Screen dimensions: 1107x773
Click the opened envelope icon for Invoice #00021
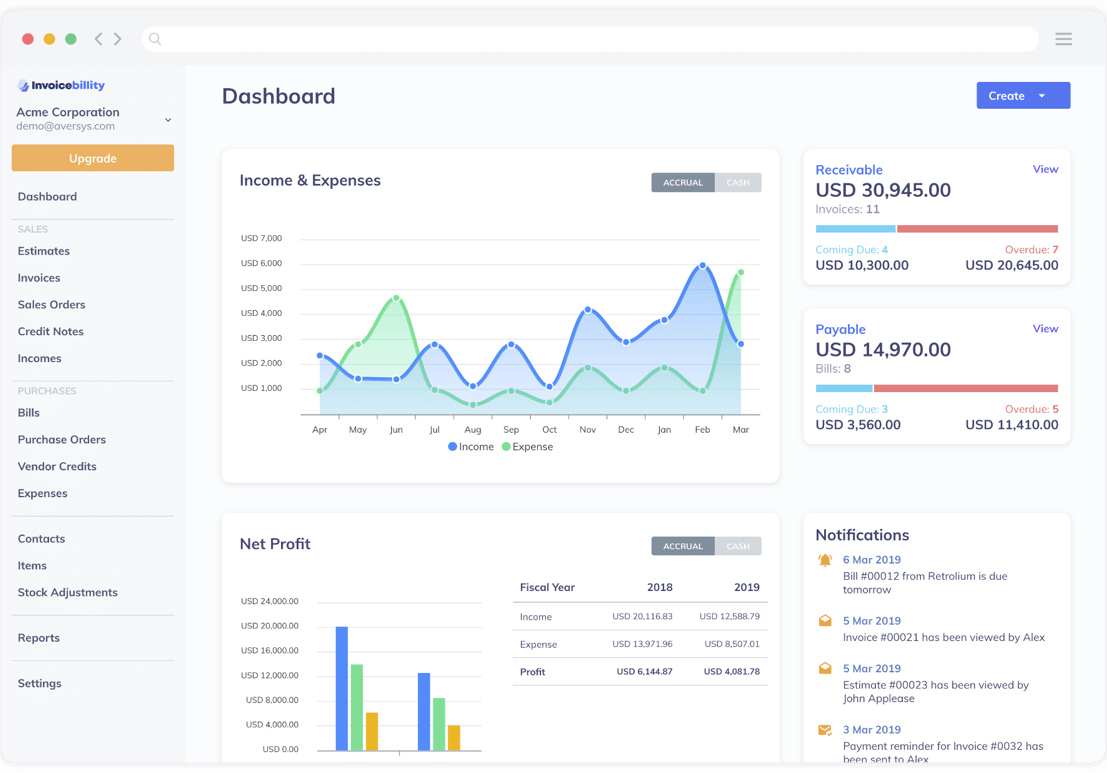click(x=825, y=621)
